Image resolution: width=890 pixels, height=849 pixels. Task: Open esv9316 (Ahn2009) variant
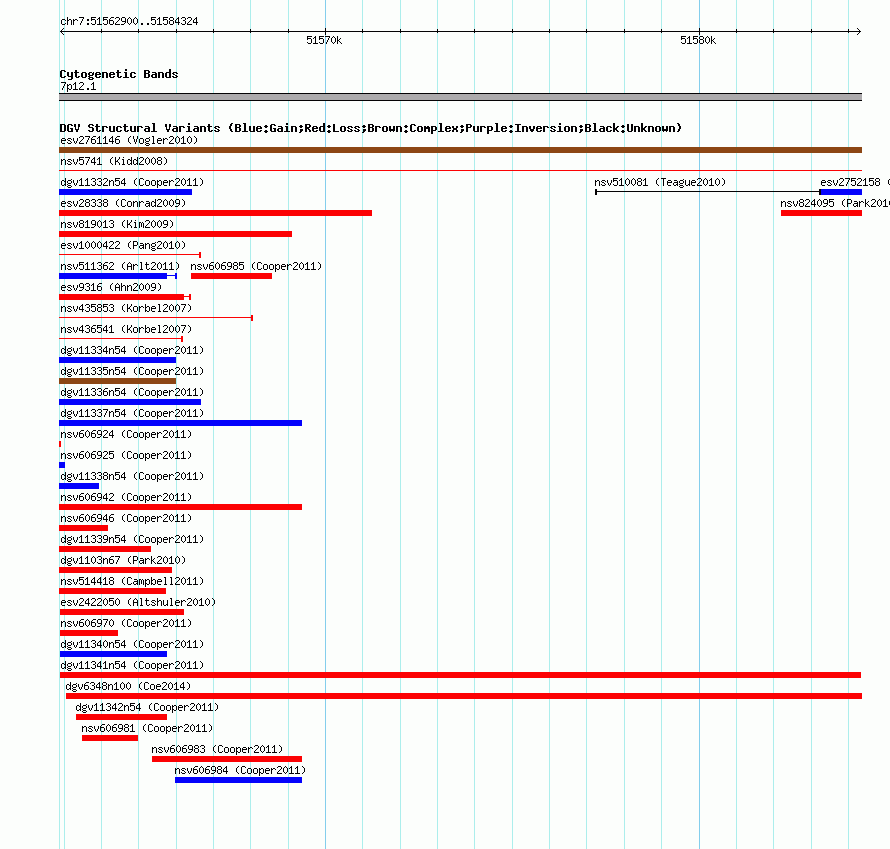pos(111,287)
